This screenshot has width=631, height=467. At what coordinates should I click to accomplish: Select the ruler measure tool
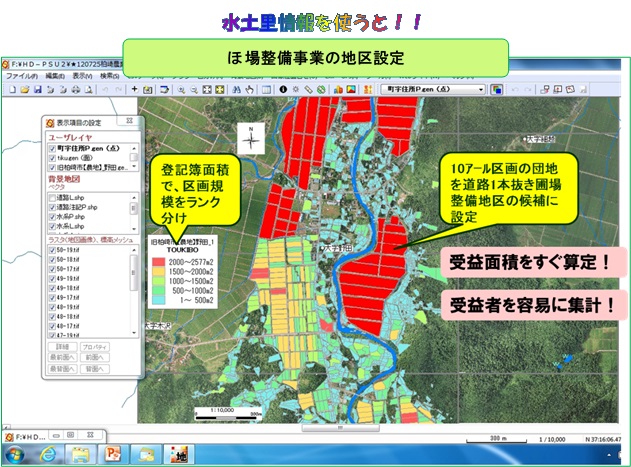pyautogui.click(x=308, y=89)
